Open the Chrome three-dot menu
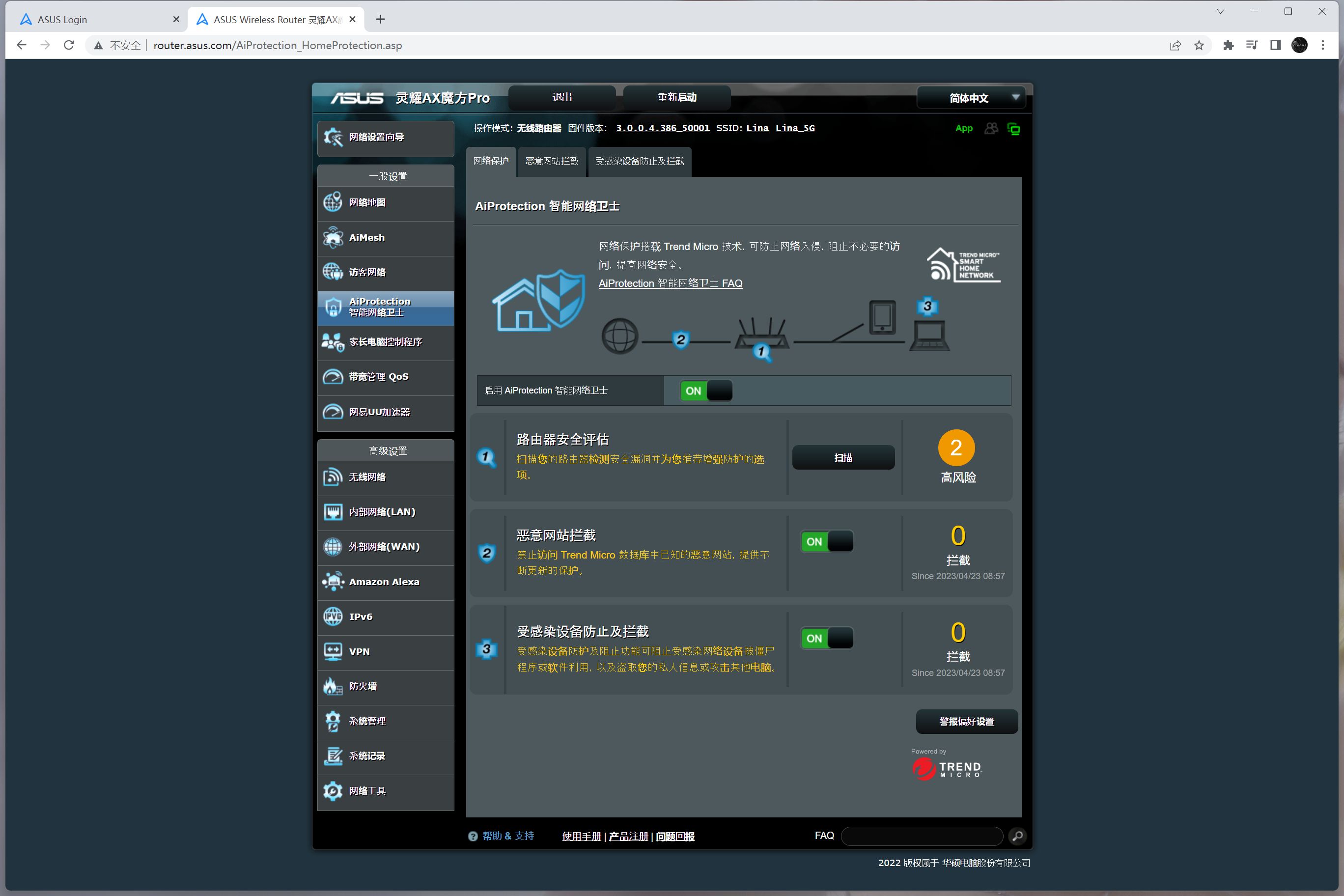Screen dimensions: 1344x896 click(x=1322, y=45)
